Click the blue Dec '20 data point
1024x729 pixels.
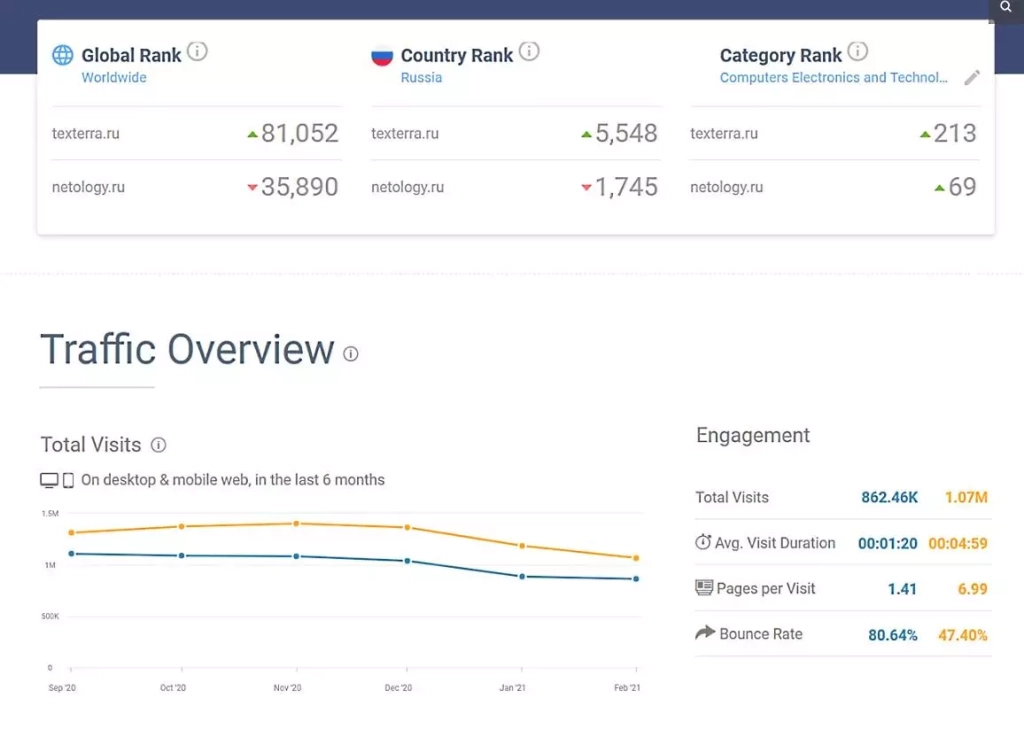click(x=408, y=560)
